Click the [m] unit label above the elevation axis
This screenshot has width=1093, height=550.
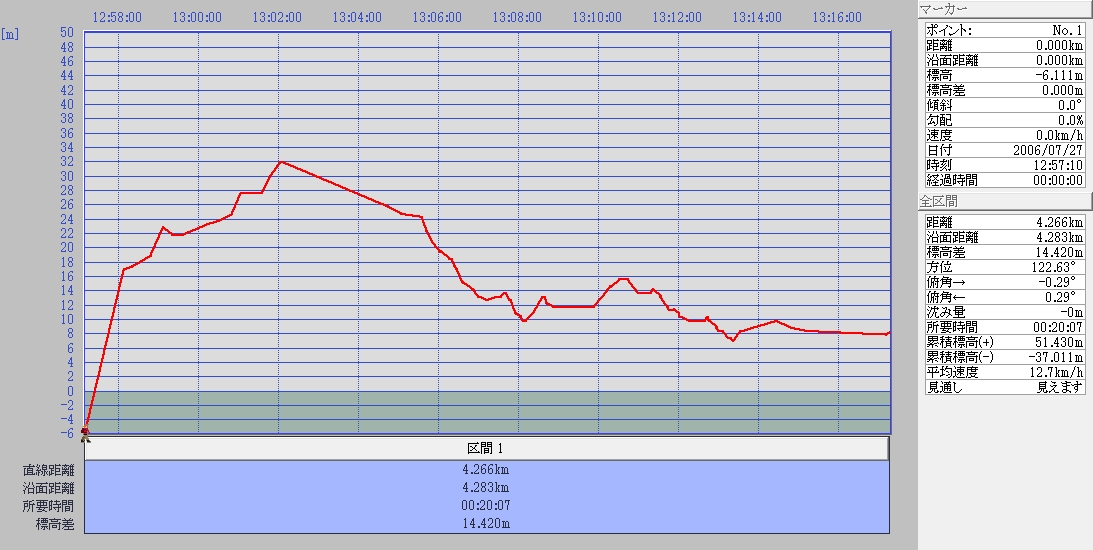[x=11, y=33]
